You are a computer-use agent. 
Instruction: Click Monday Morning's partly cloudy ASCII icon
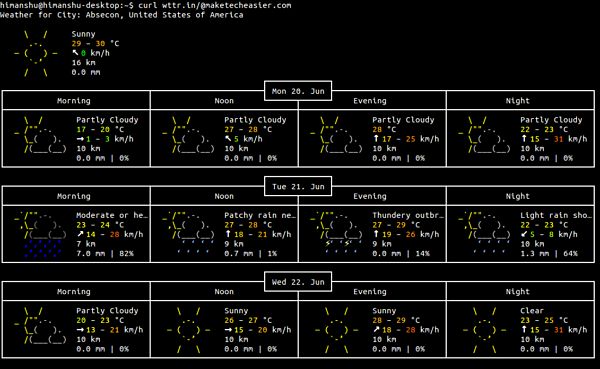tap(41, 135)
